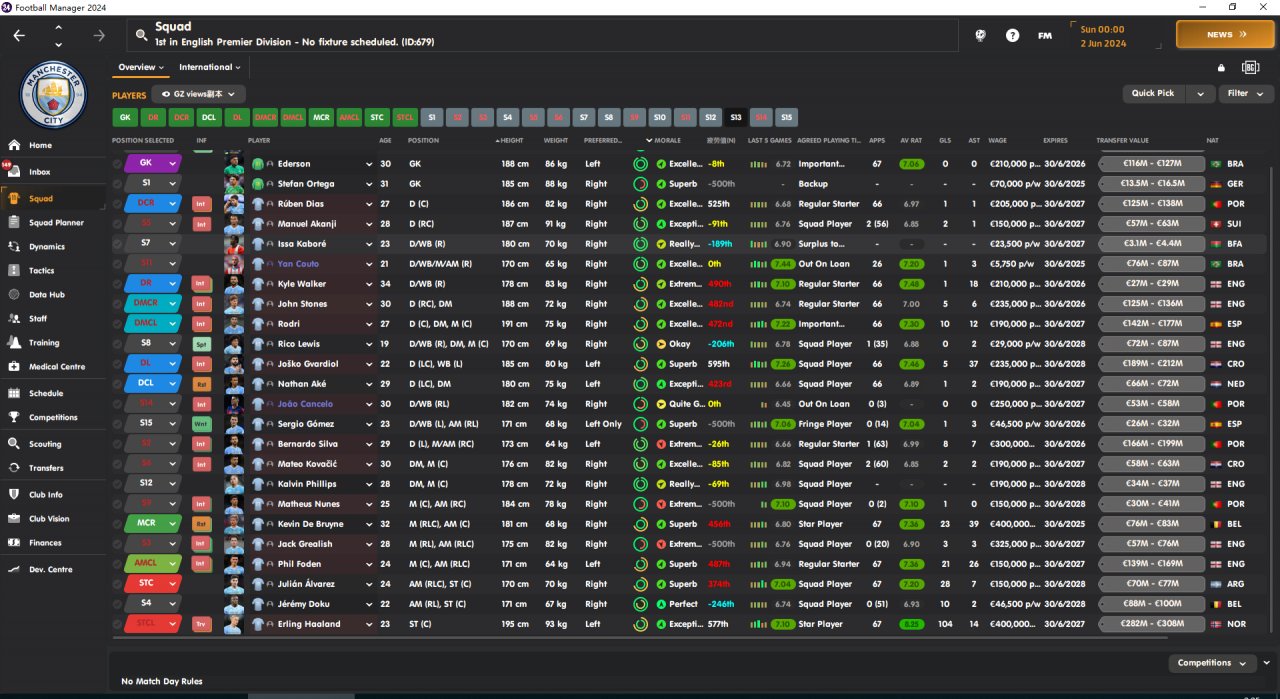
Task: Open the Club Info page
Action: (x=46, y=494)
